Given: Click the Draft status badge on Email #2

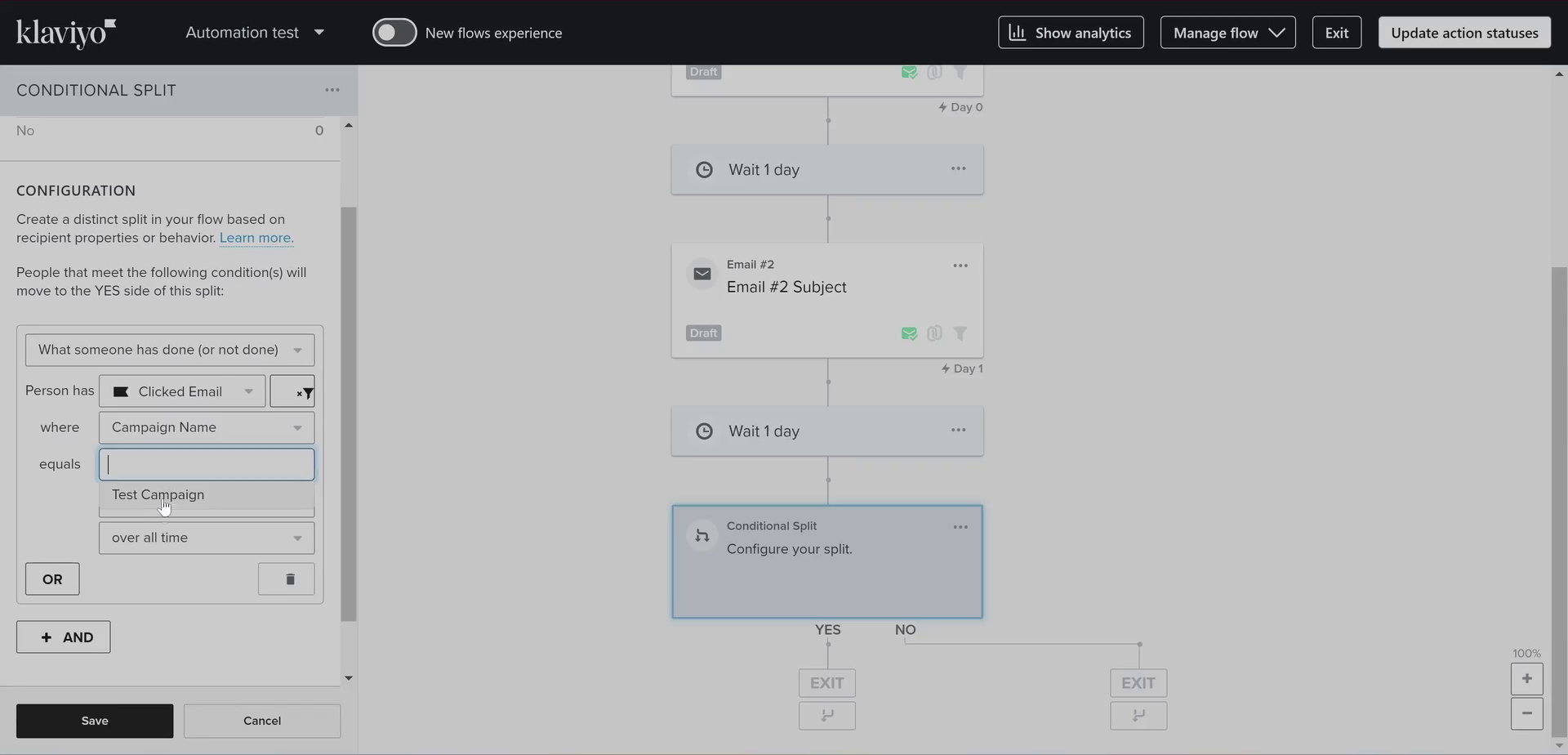Looking at the screenshot, I should [703, 333].
